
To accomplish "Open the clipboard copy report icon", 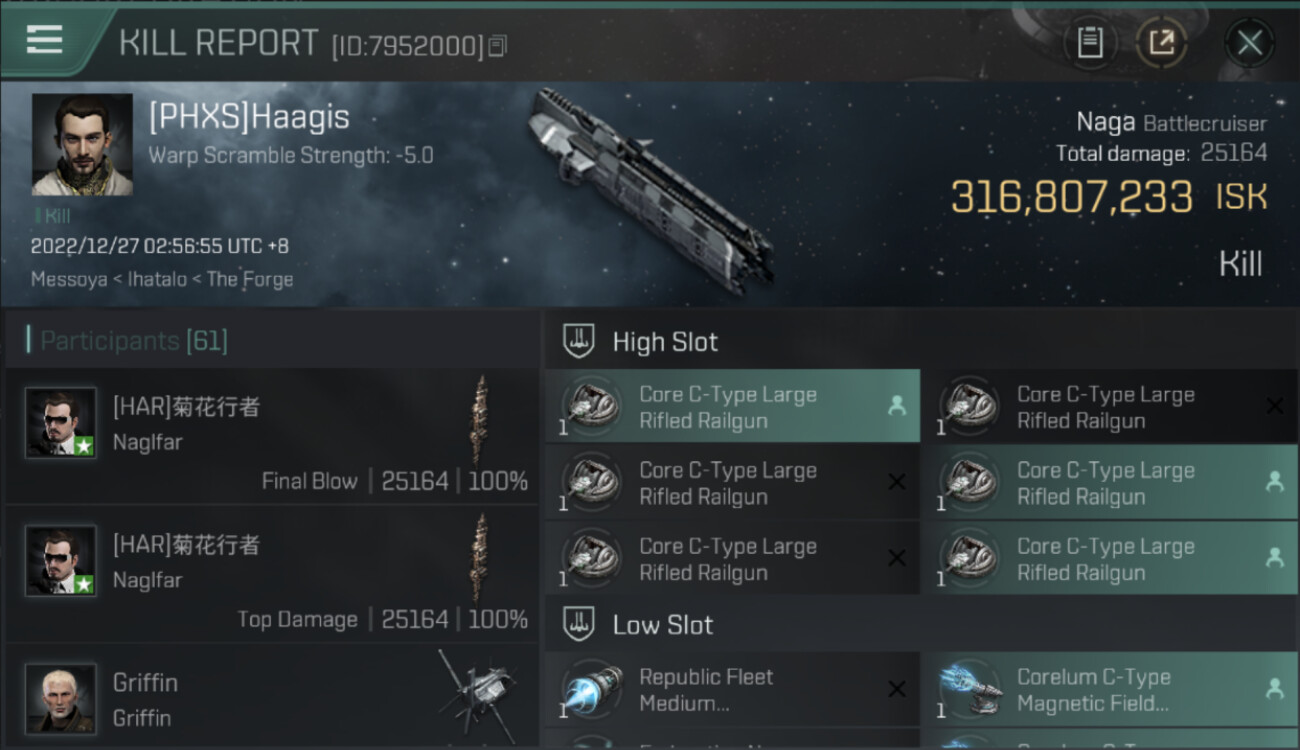I will pyautogui.click(x=1090, y=42).
